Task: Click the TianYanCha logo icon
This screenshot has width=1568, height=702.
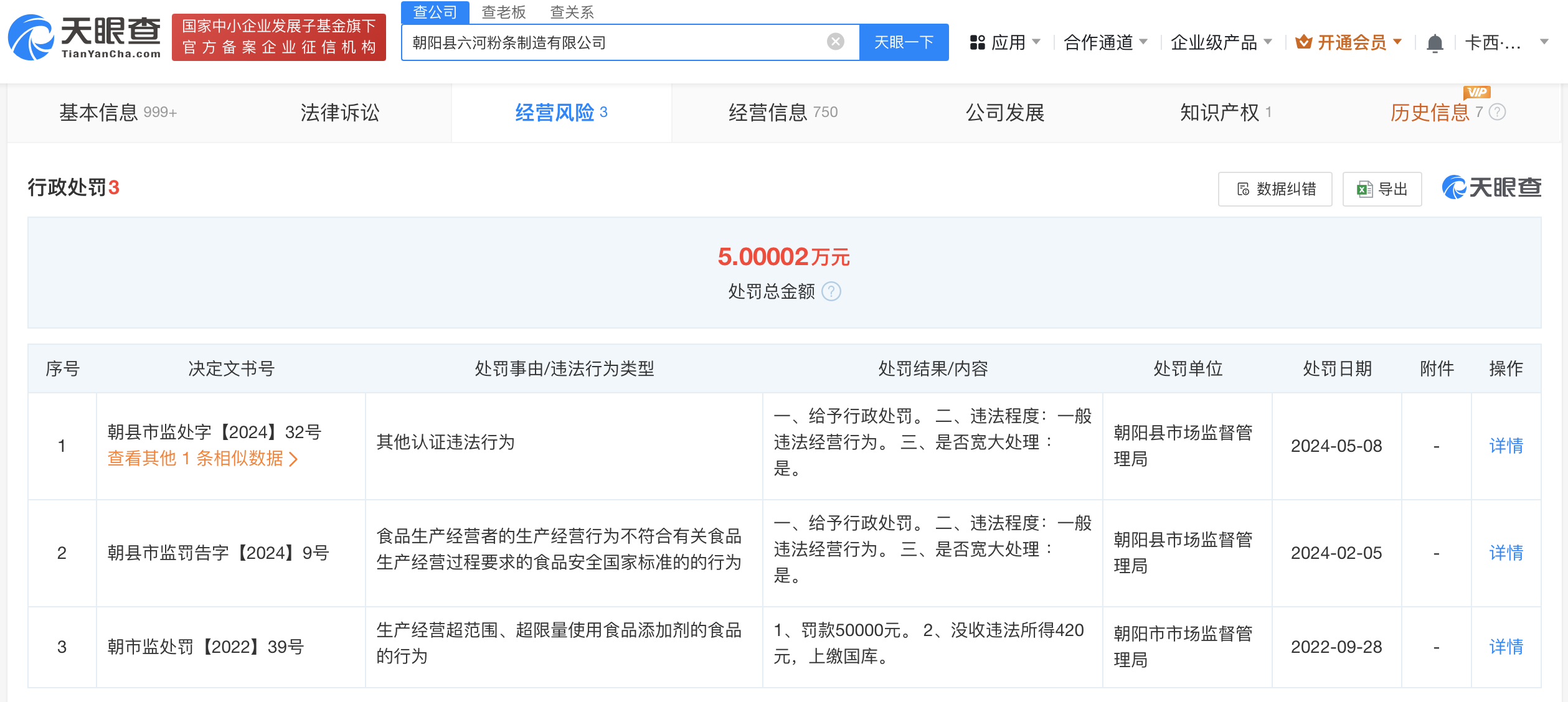Action: (31, 37)
